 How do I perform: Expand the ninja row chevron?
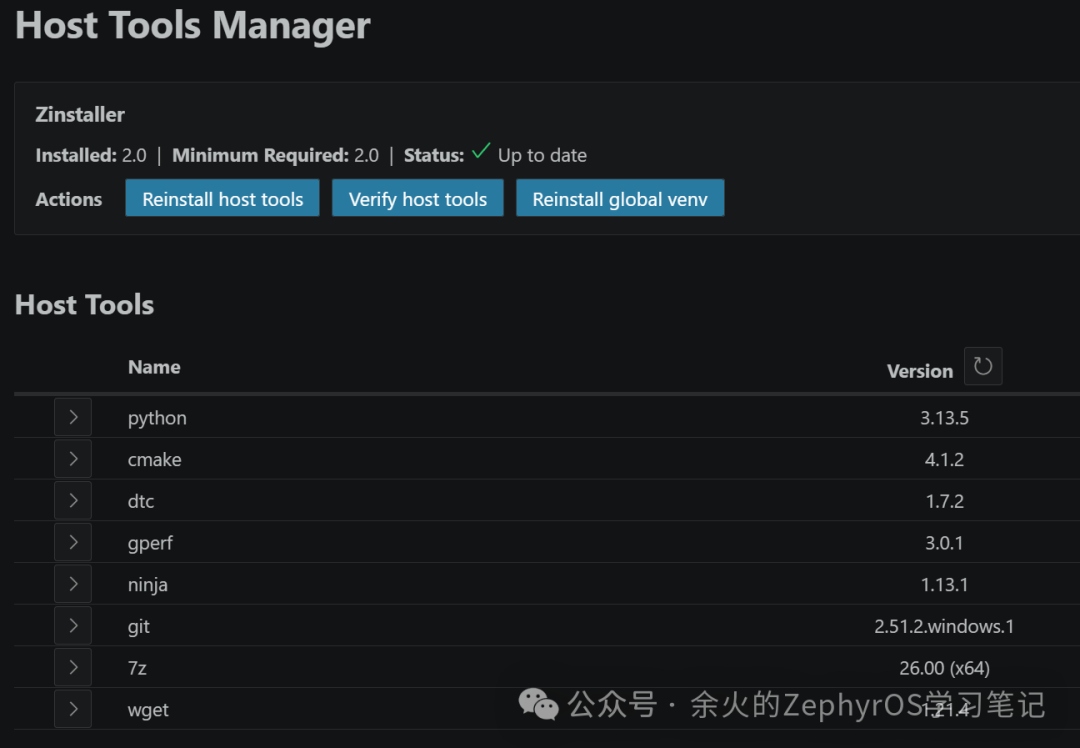73,584
